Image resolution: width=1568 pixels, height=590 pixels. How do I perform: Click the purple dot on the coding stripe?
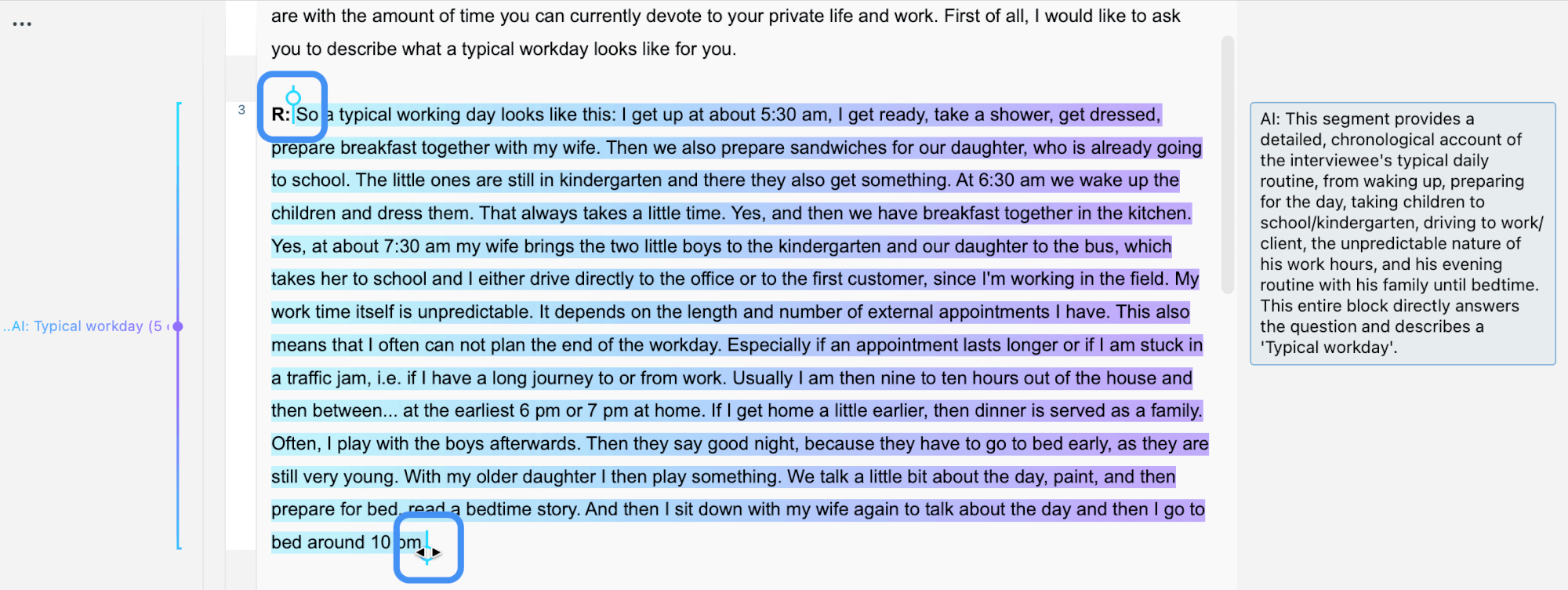(178, 326)
